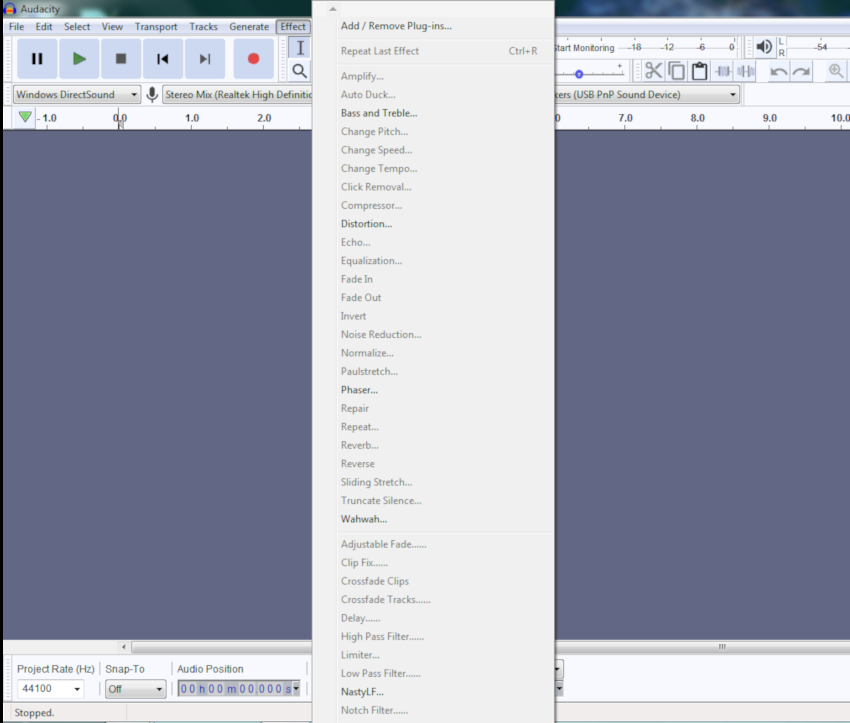The image size is (850, 723).
Task: Start recording with the red Record button
Action: [x=253, y=59]
